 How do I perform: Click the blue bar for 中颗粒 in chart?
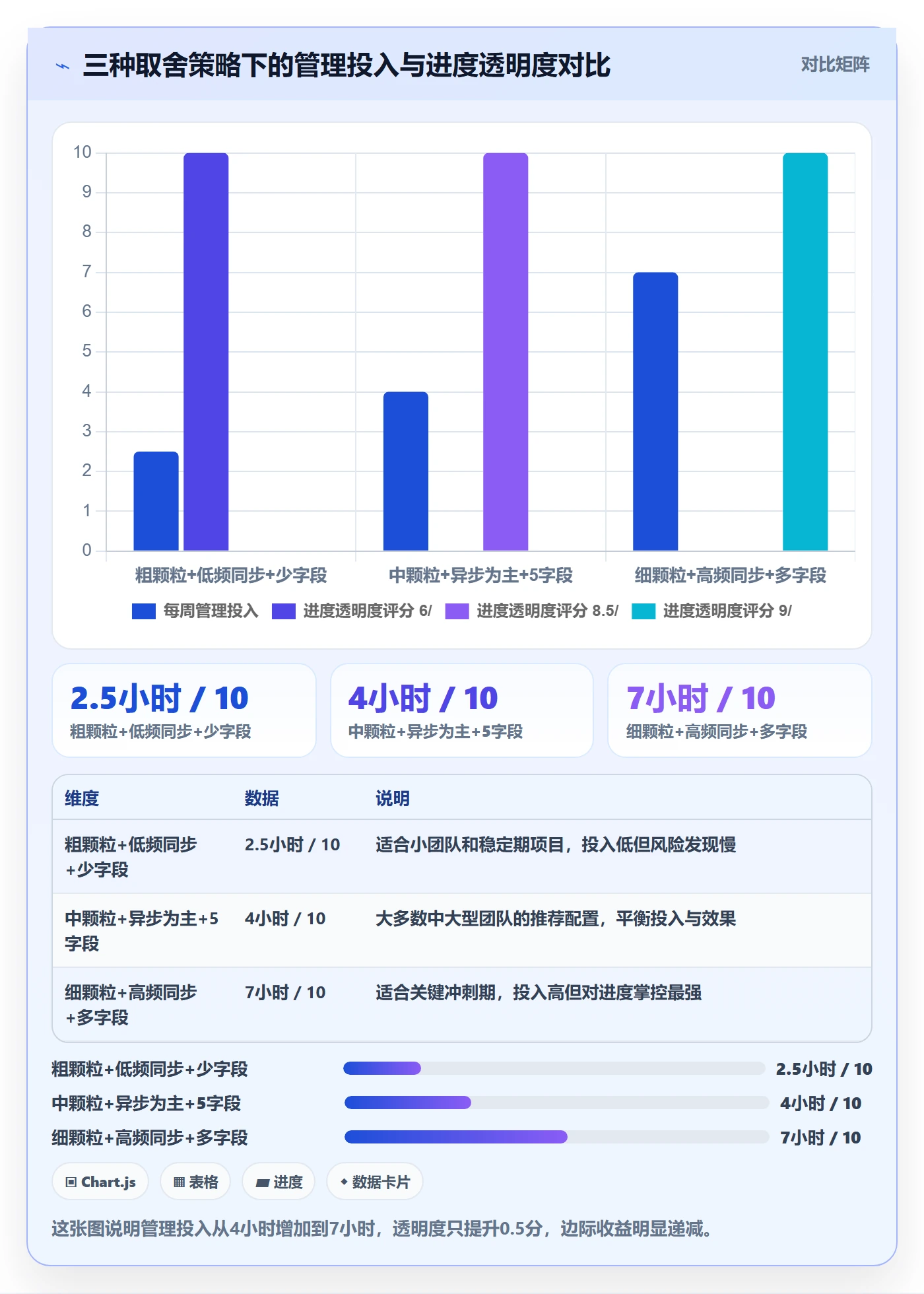coord(406,471)
